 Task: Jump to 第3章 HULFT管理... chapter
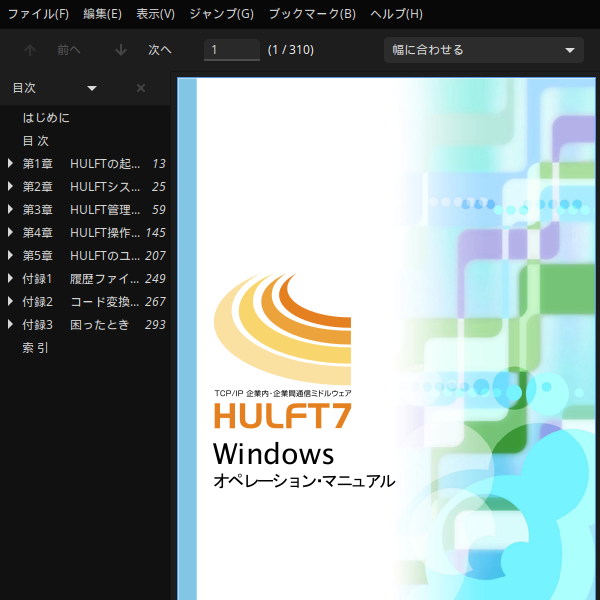(81, 210)
